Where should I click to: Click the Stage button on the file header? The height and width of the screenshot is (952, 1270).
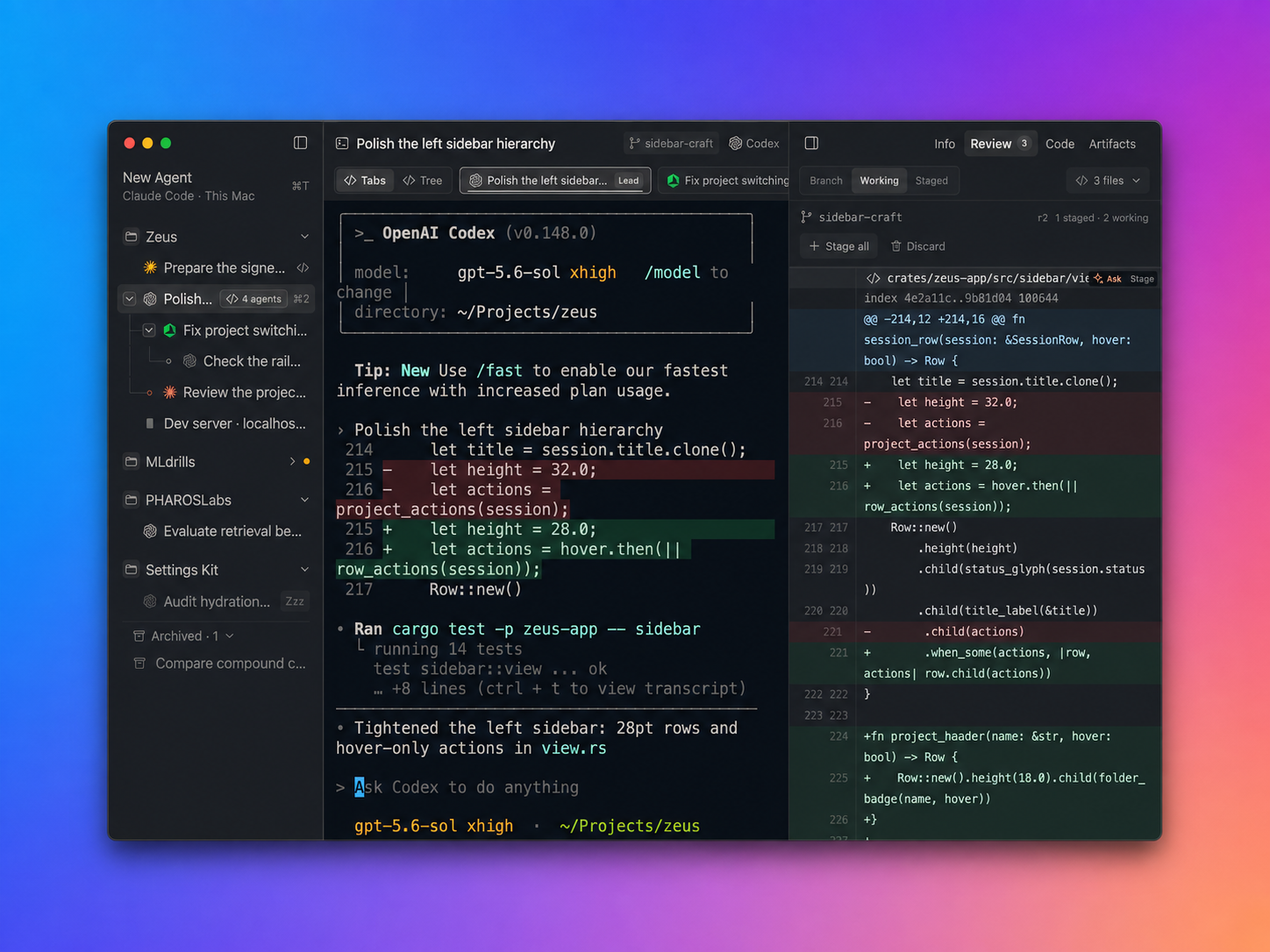pos(1142,279)
